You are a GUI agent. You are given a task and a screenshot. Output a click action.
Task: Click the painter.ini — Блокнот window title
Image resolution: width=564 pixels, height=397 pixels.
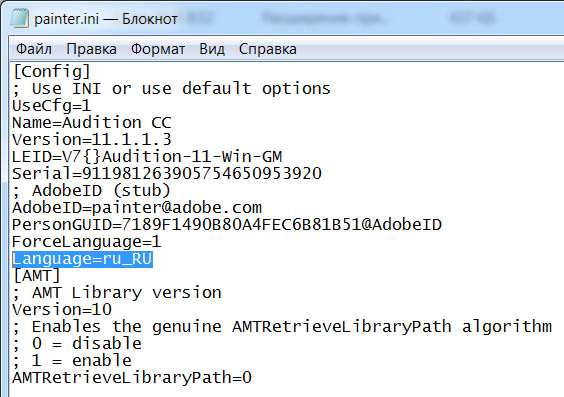(106, 19)
